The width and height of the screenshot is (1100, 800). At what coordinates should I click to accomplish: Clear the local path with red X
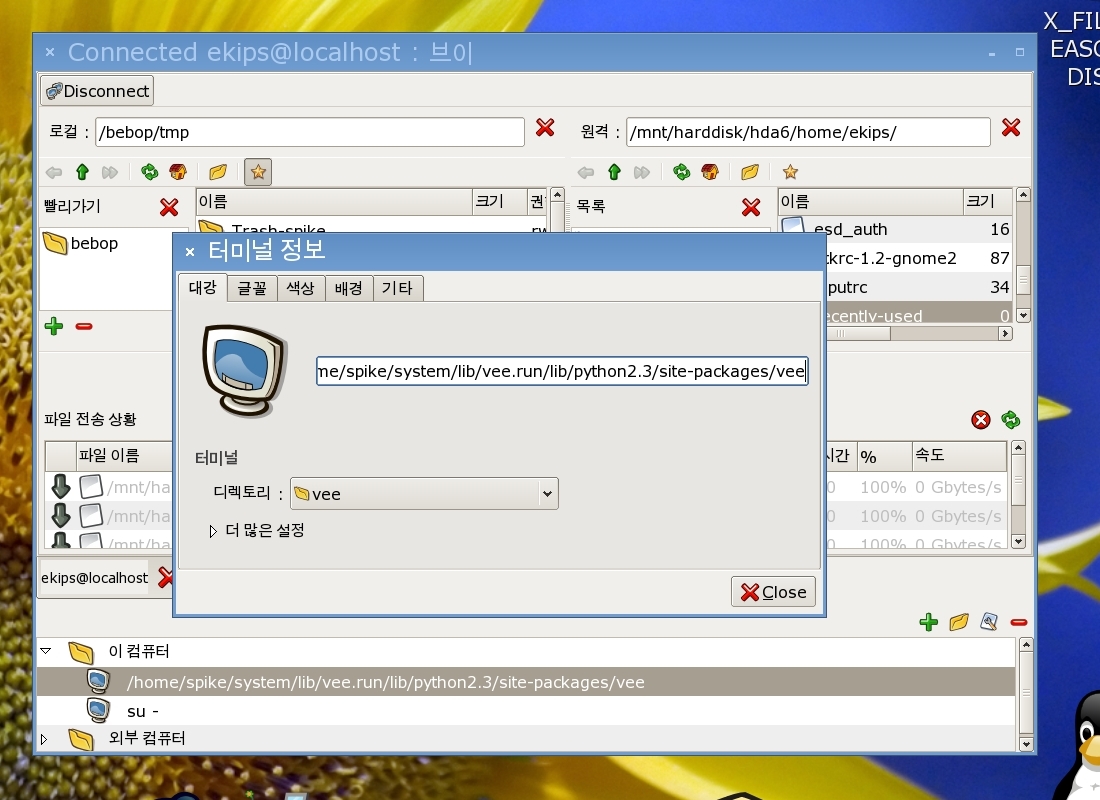[545, 127]
